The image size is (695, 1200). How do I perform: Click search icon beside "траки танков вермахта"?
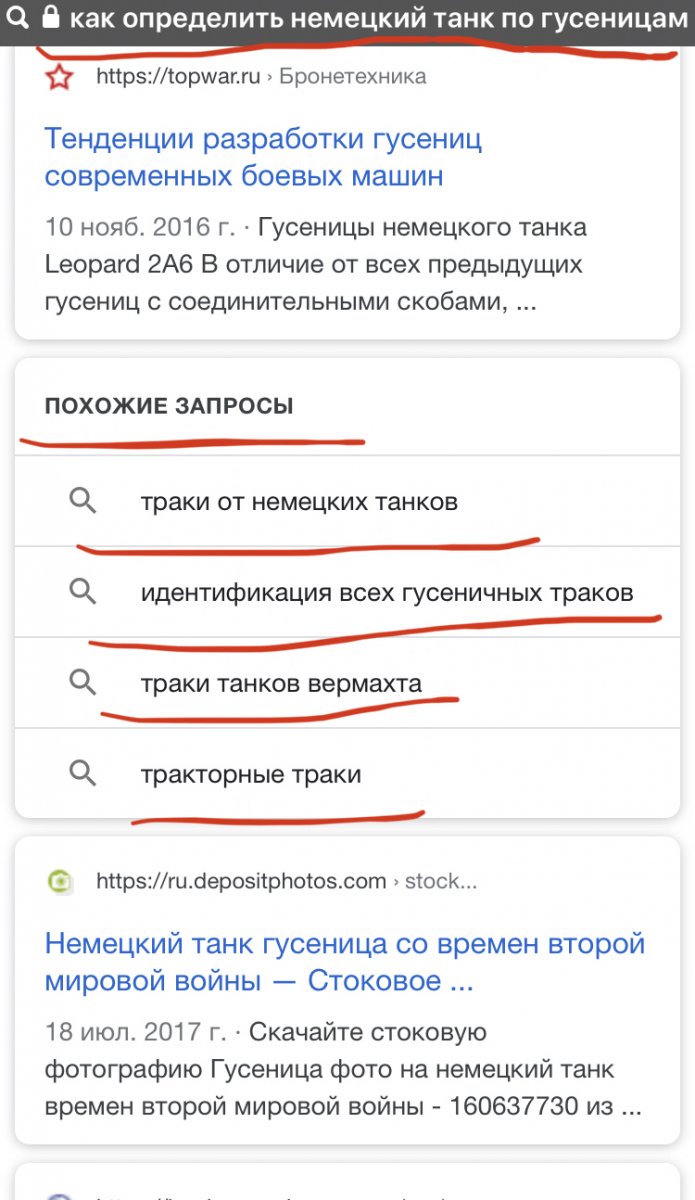tap(83, 683)
